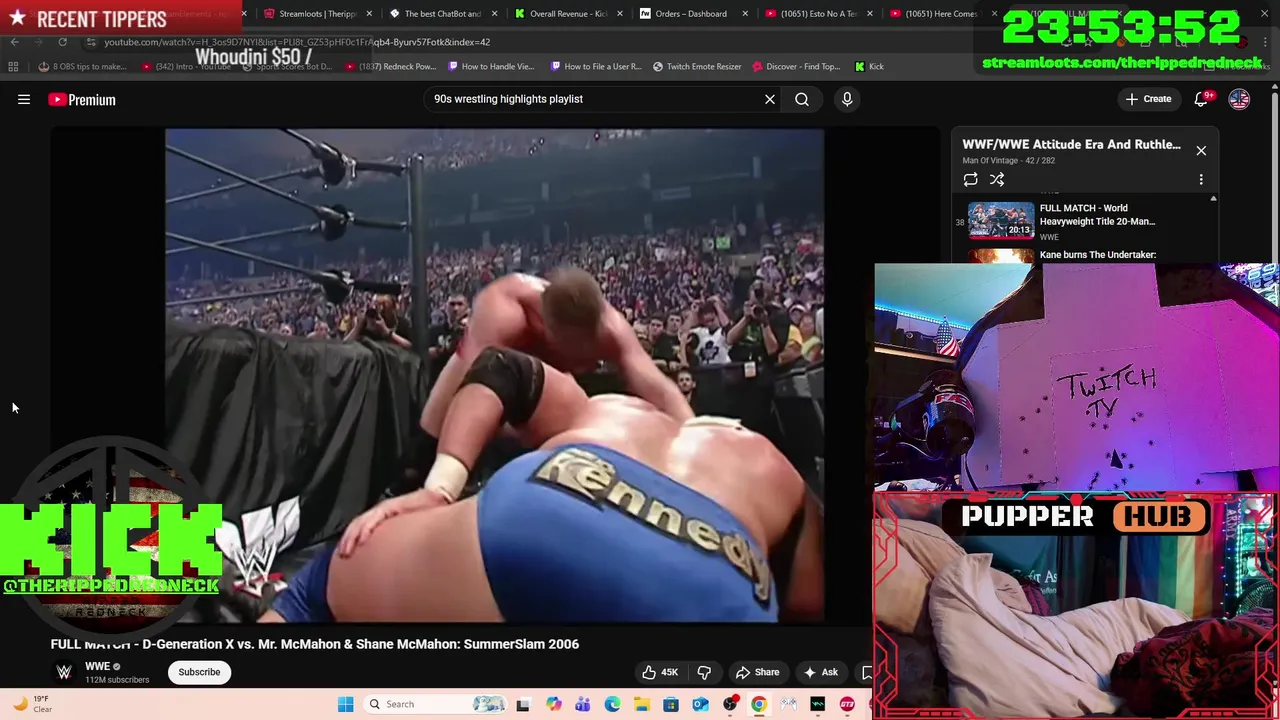Open Microsoft Teams from the taskbar
Image resolution: width=1280 pixels, height=720 pixels.
point(582,704)
